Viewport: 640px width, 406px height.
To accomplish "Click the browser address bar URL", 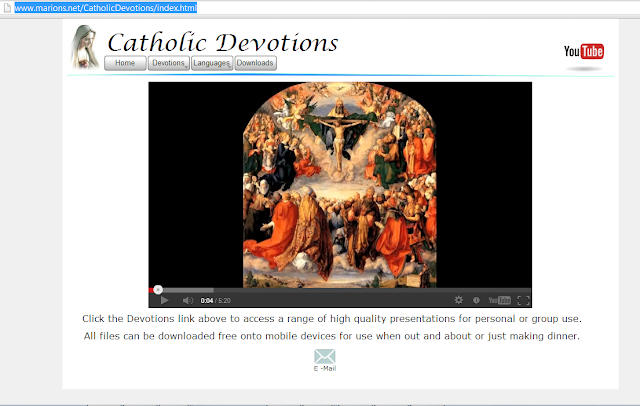I will tap(106, 8).
